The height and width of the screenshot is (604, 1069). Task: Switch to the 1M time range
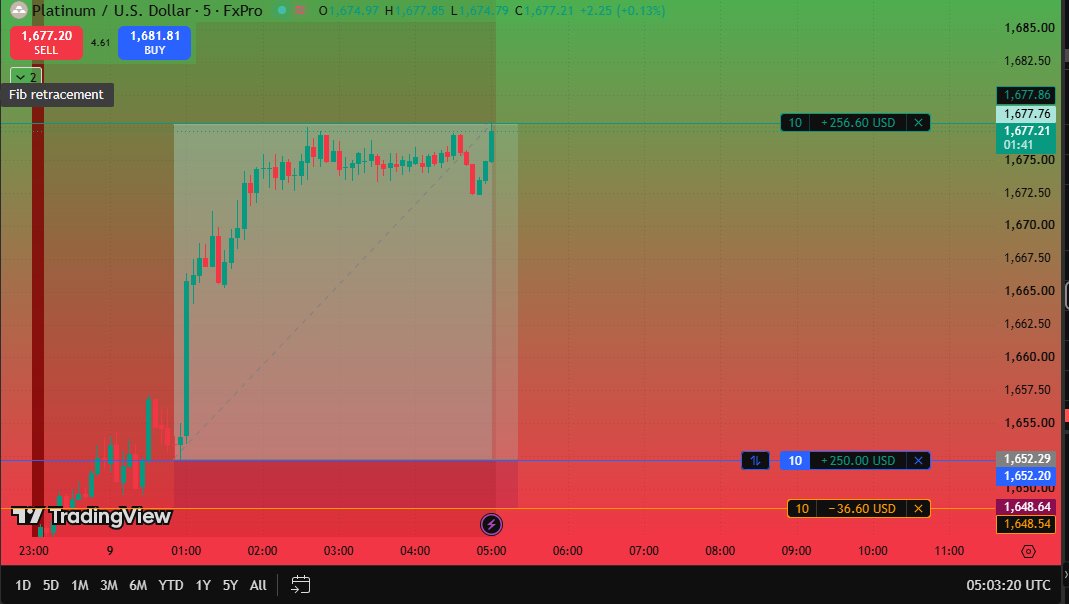click(x=80, y=585)
